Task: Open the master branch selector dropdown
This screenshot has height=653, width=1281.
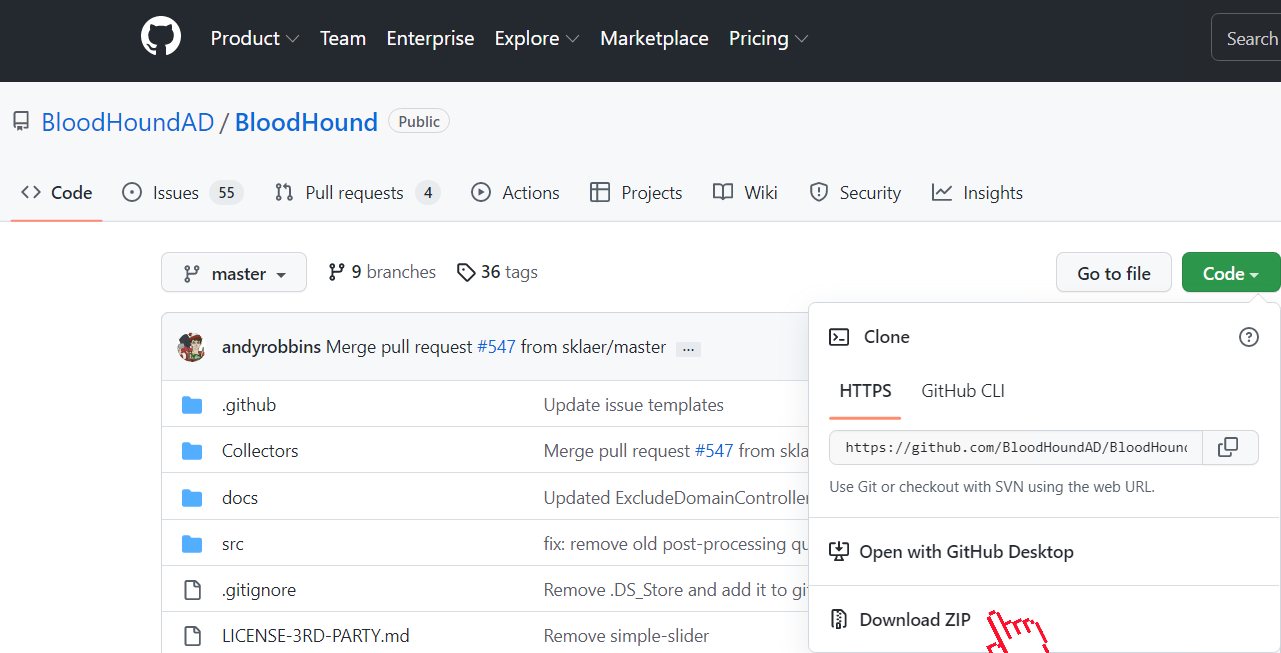Action: [x=234, y=273]
